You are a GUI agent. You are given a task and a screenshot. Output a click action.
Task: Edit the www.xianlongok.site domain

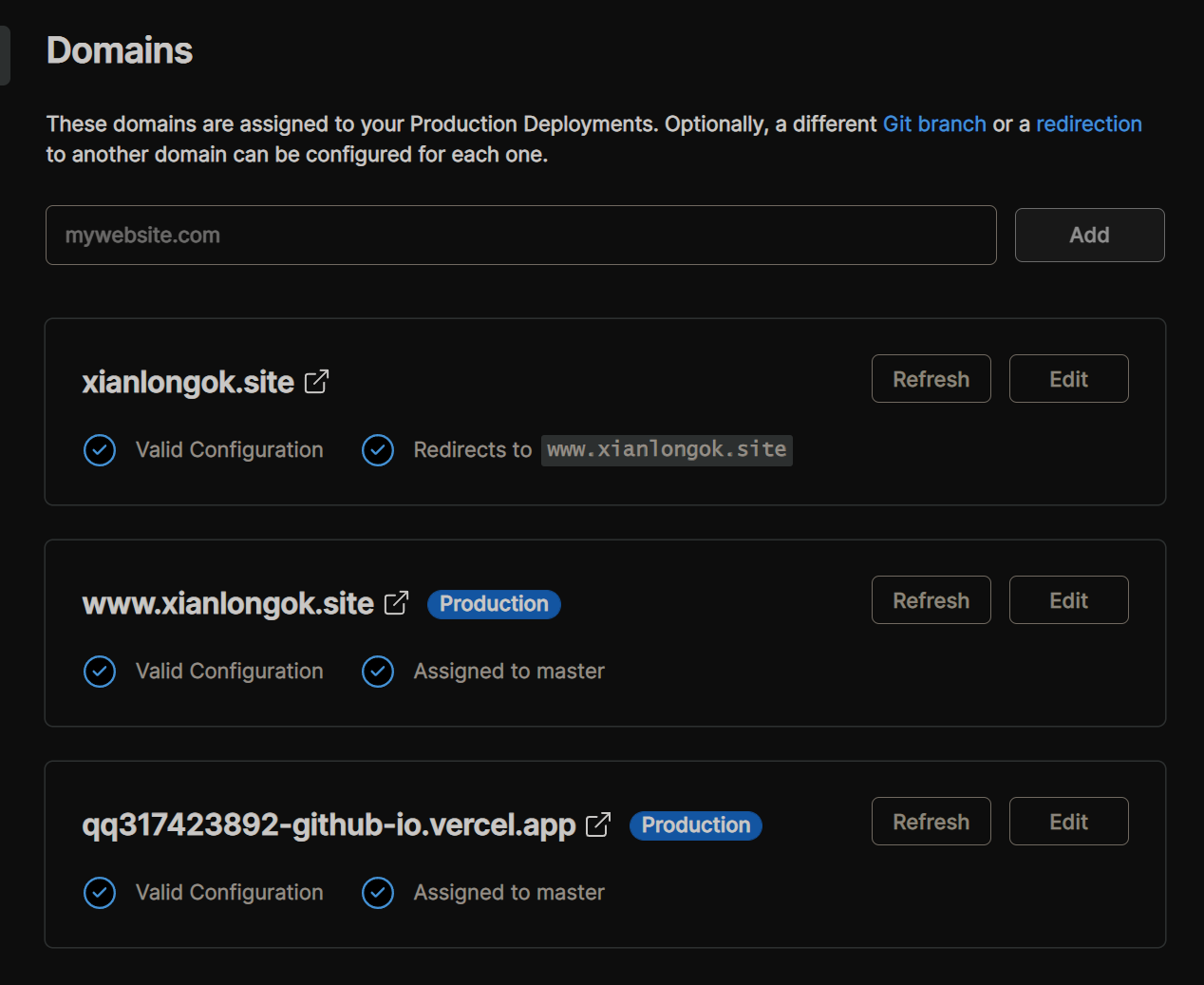[1069, 600]
